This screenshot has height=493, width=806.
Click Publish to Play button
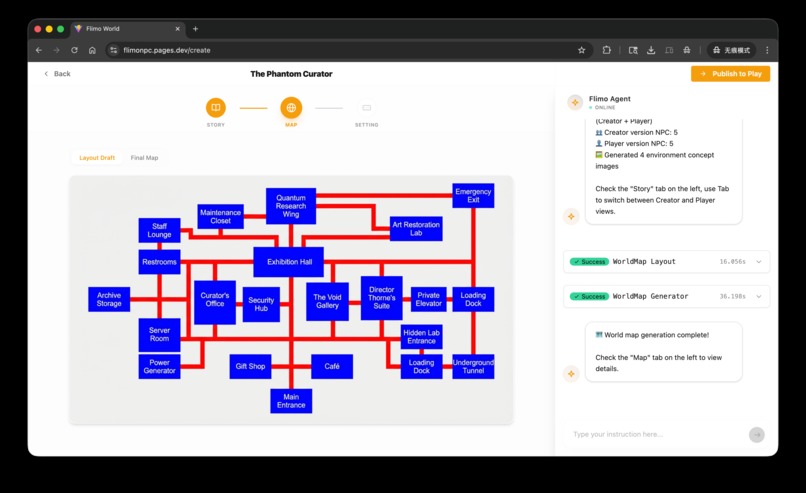coord(730,74)
